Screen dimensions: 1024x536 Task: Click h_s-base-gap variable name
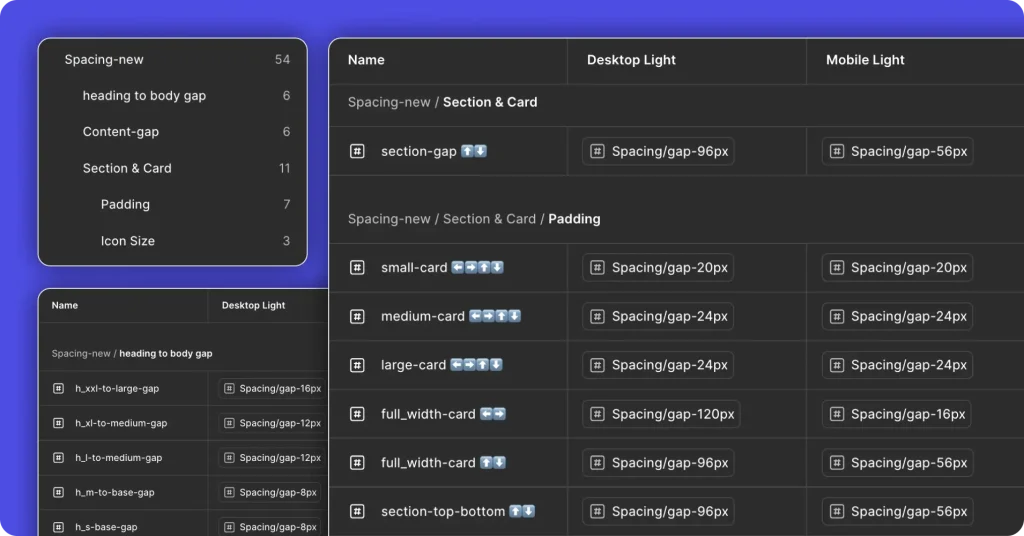pos(106,527)
